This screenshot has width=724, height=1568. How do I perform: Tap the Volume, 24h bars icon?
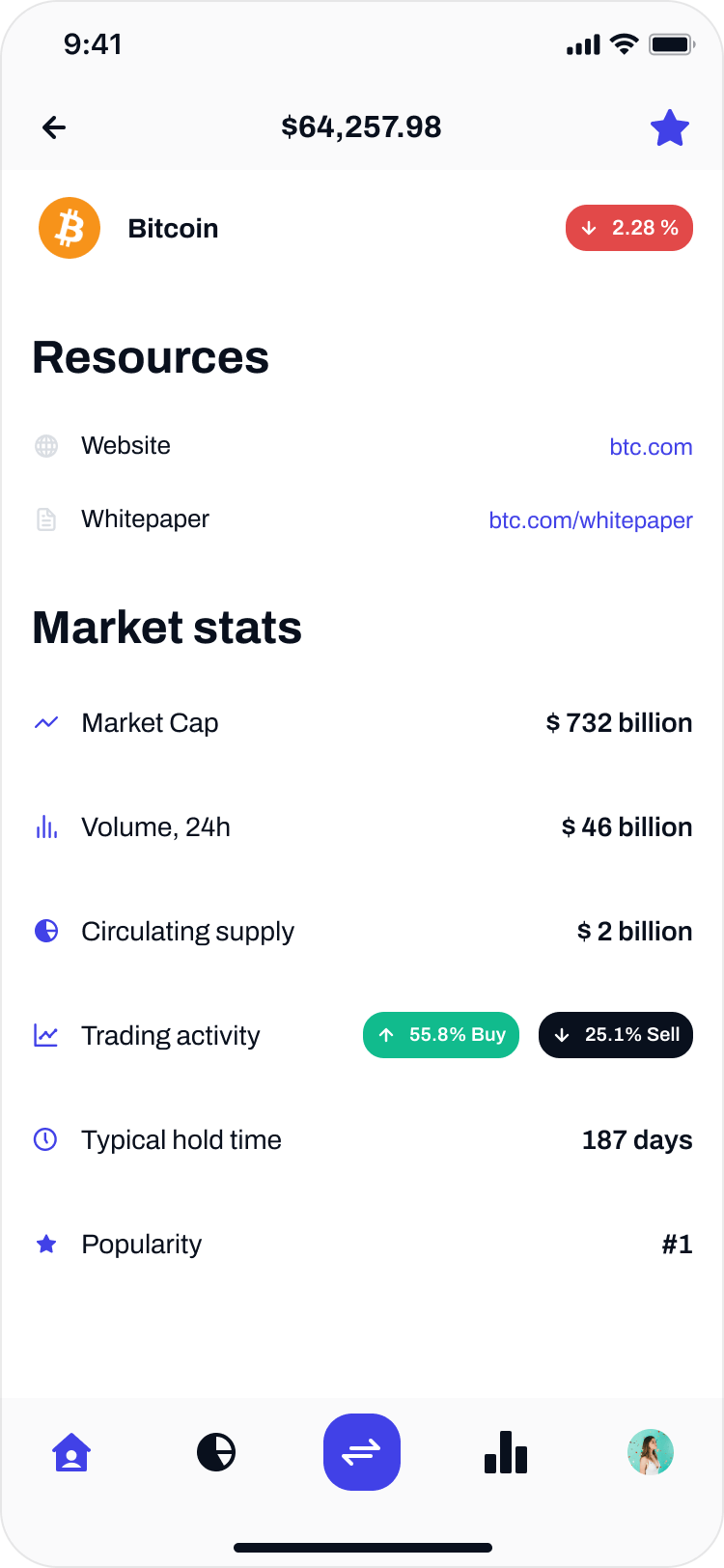click(46, 827)
